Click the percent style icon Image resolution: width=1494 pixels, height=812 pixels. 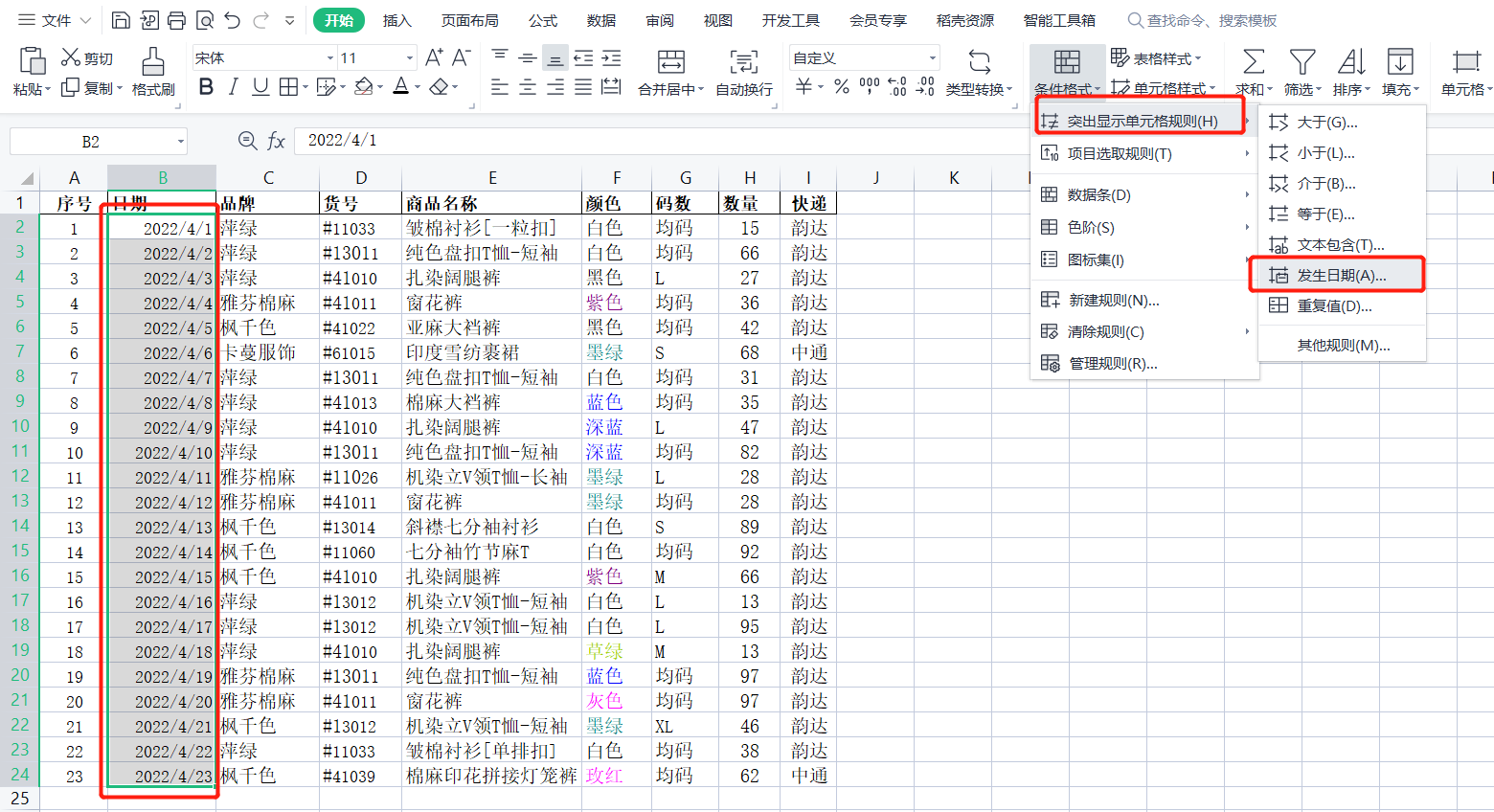[842, 87]
